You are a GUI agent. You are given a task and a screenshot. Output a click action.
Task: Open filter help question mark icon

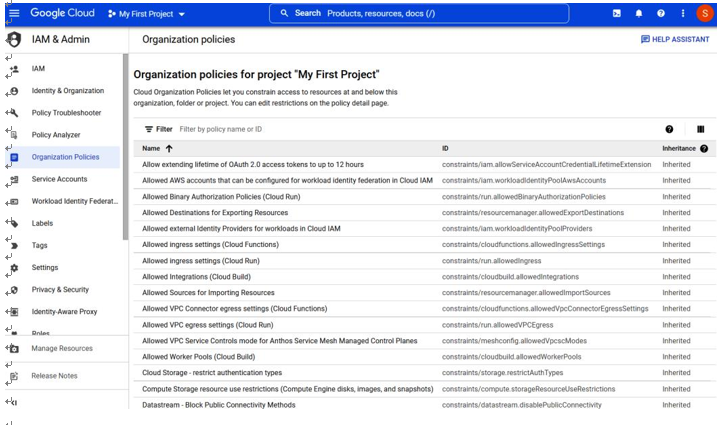pos(669,129)
